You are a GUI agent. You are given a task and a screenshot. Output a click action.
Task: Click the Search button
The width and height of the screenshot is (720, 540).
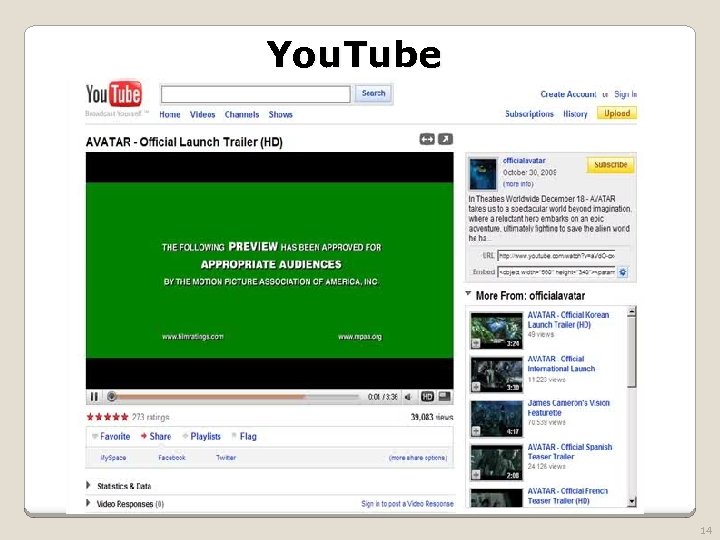coord(373,93)
